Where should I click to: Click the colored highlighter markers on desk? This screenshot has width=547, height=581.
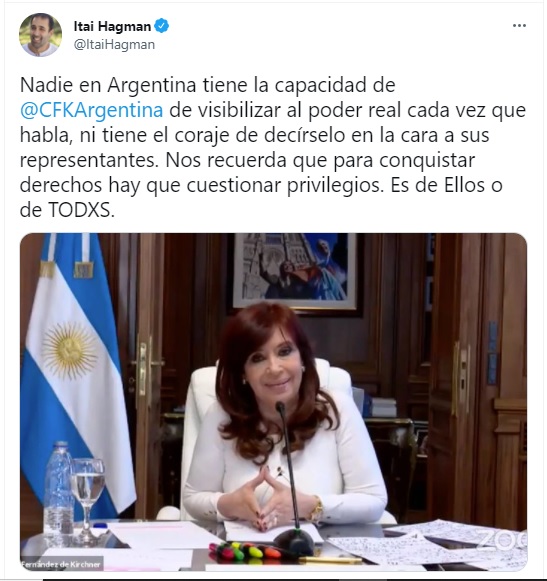click(245, 551)
